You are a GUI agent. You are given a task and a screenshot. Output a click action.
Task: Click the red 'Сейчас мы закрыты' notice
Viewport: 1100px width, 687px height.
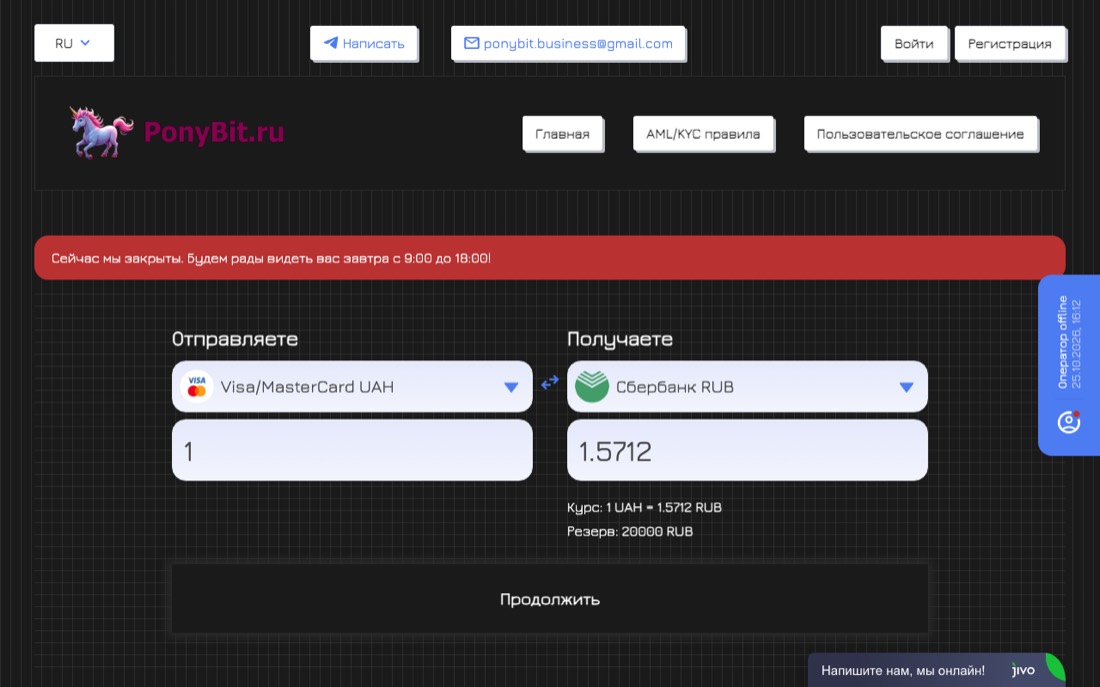(550, 258)
